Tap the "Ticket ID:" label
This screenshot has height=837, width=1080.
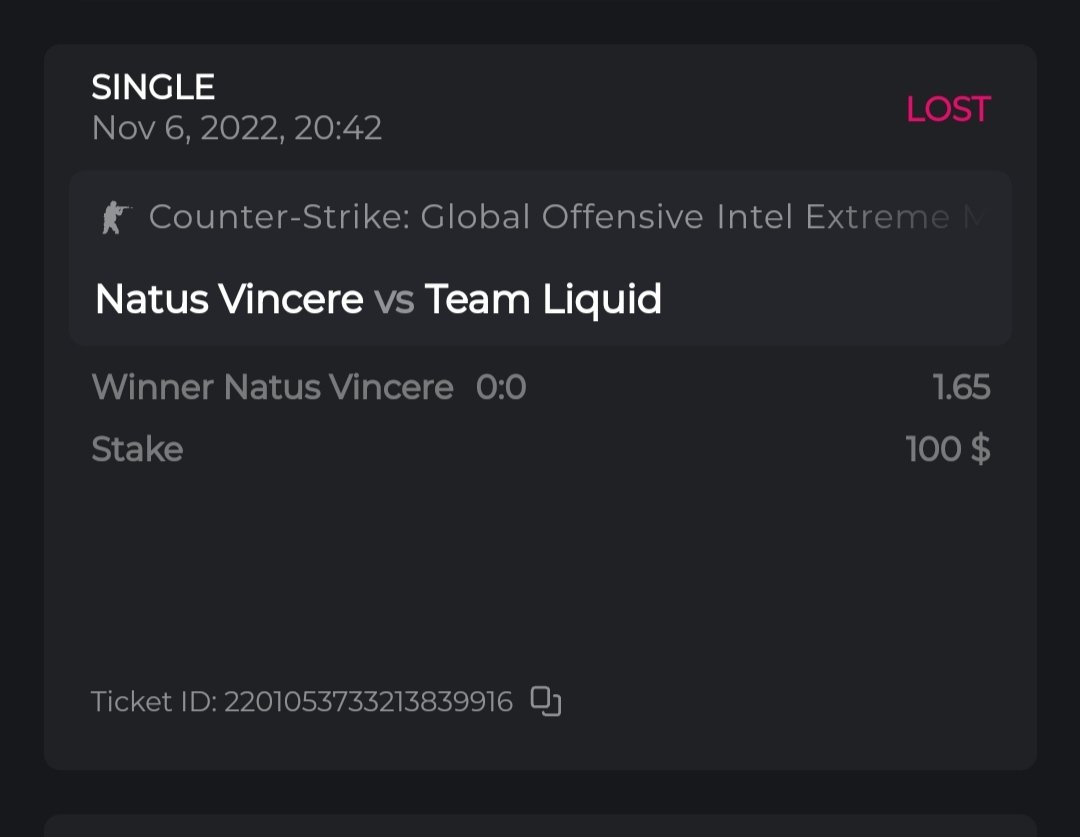(153, 702)
